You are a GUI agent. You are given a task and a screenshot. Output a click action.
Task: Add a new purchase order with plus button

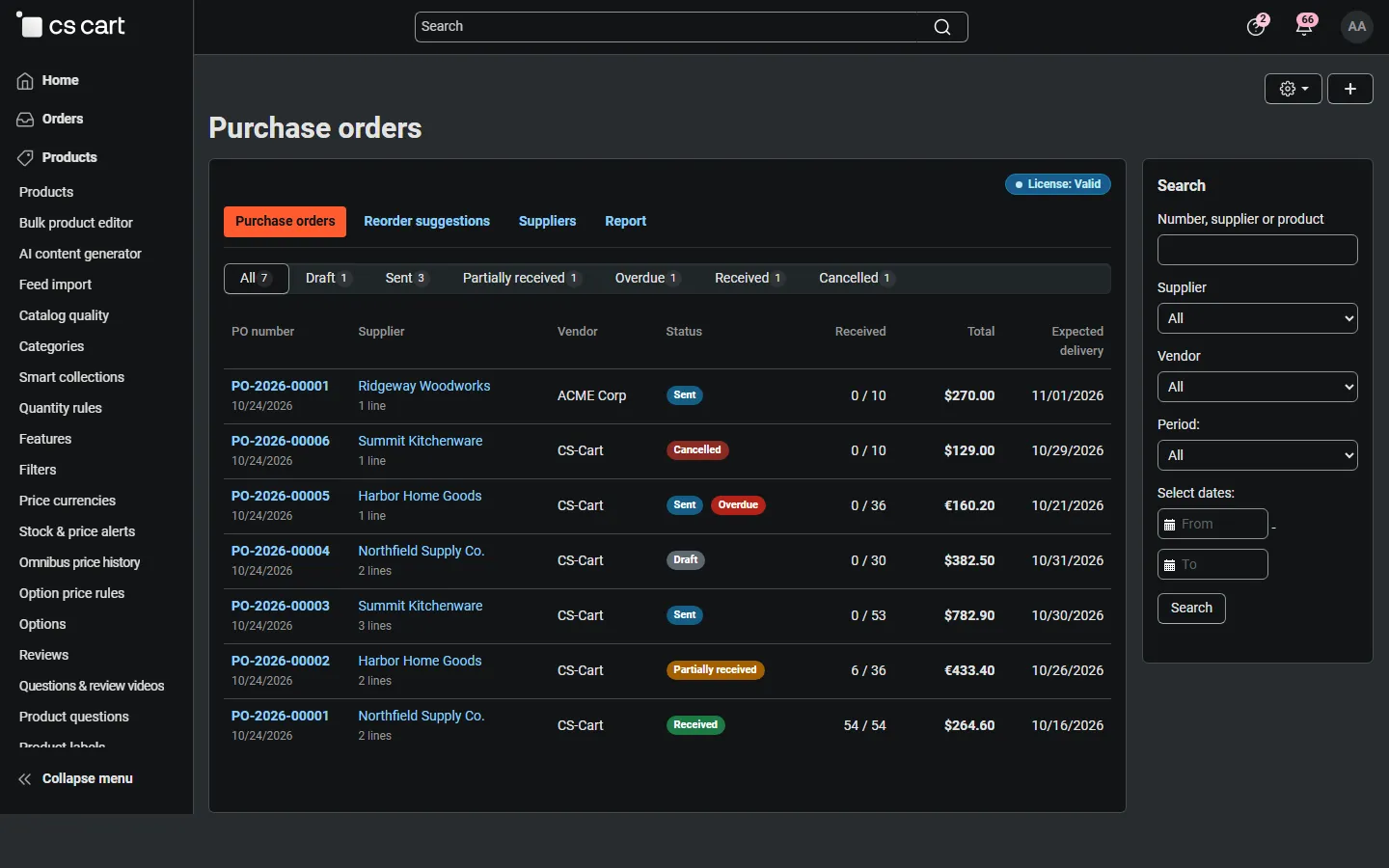pyautogui.click(x=1350, y=89)
